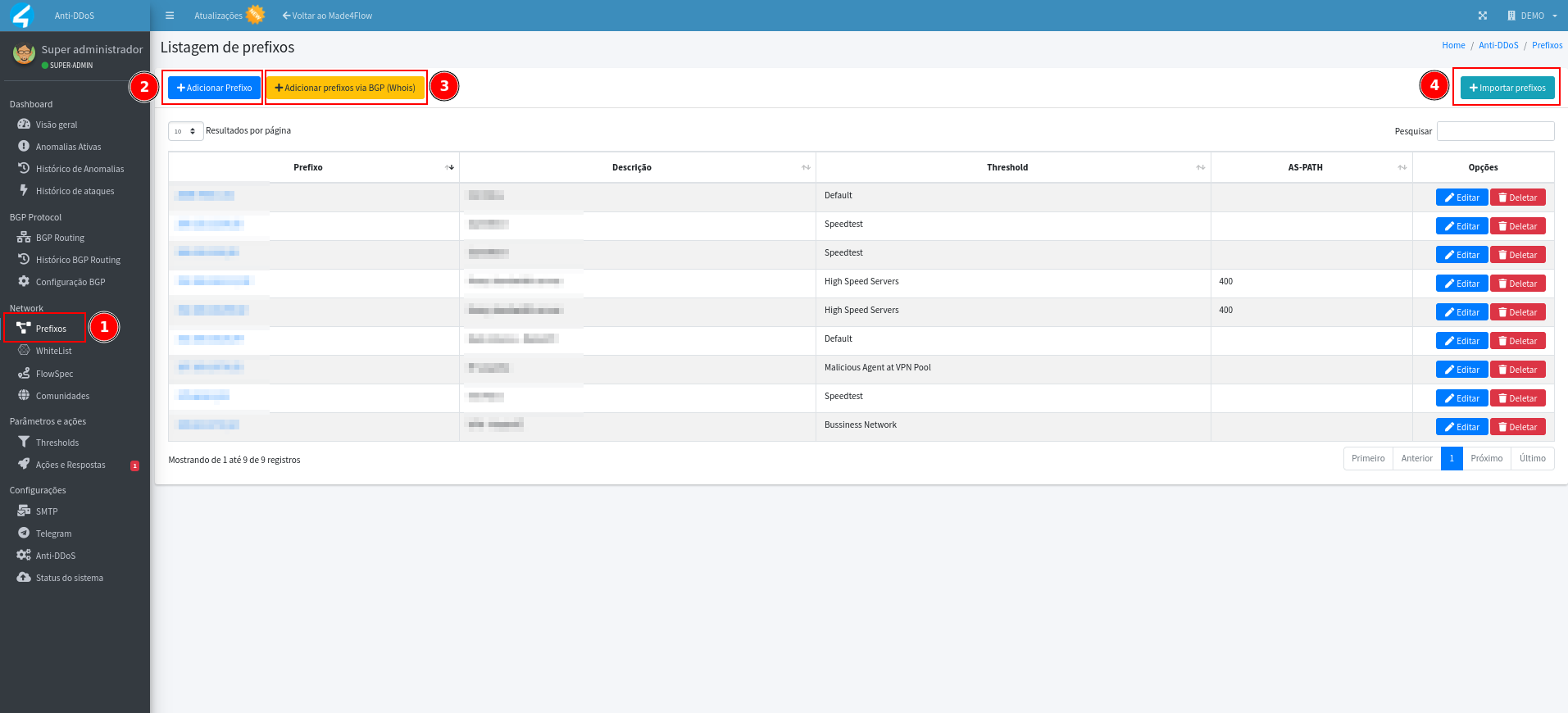This screenshot has height=713, width=1568.
Task: Go to Anterior page
Action: (1417, 458)
